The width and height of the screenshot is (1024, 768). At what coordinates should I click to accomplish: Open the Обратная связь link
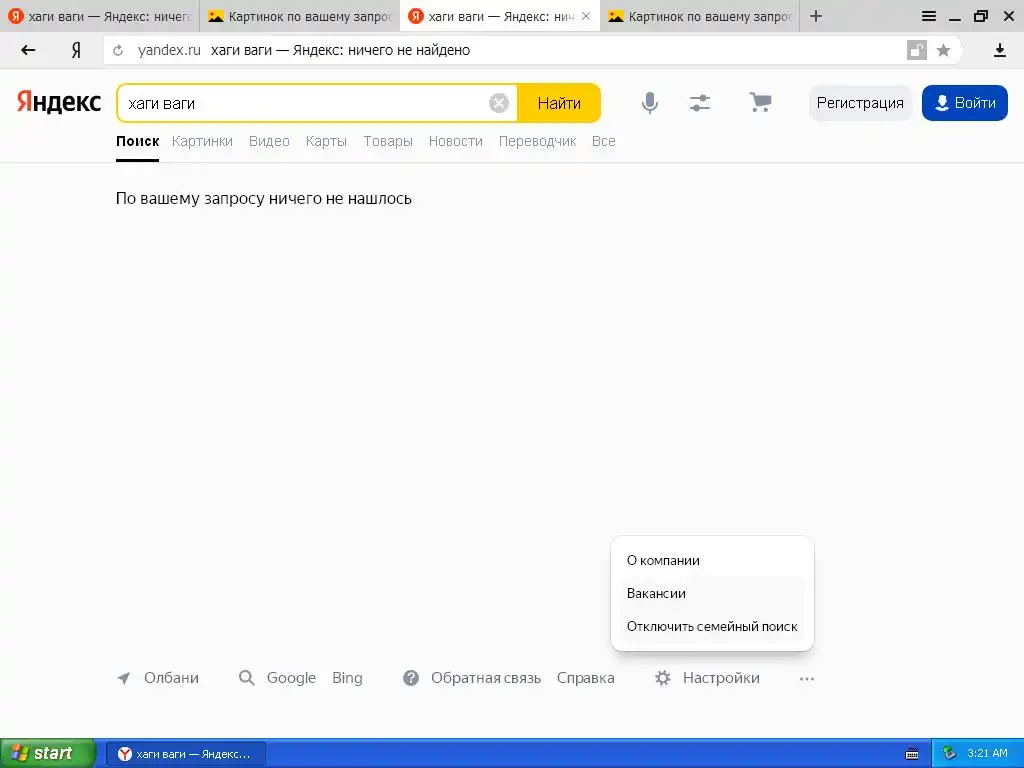coord(486,678)
